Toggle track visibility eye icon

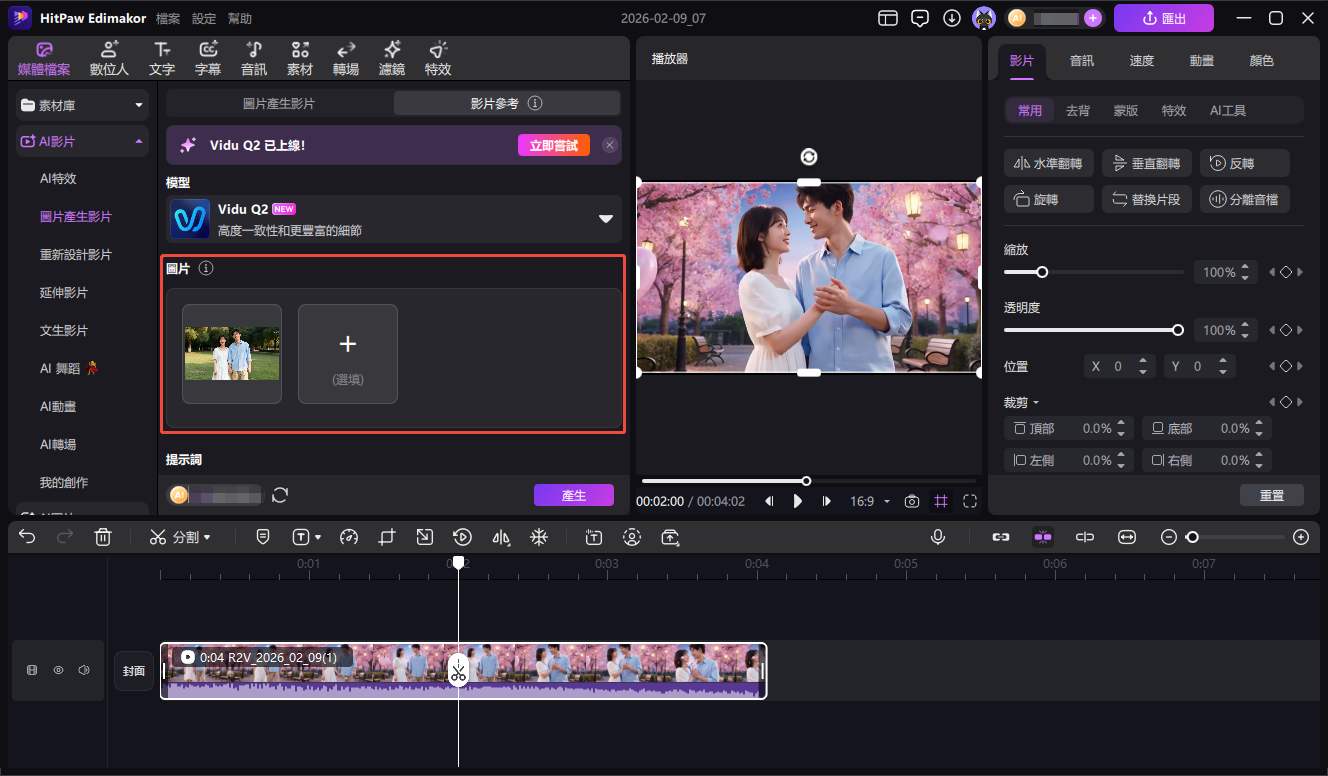pyautogui.click(x=58, y=670)
